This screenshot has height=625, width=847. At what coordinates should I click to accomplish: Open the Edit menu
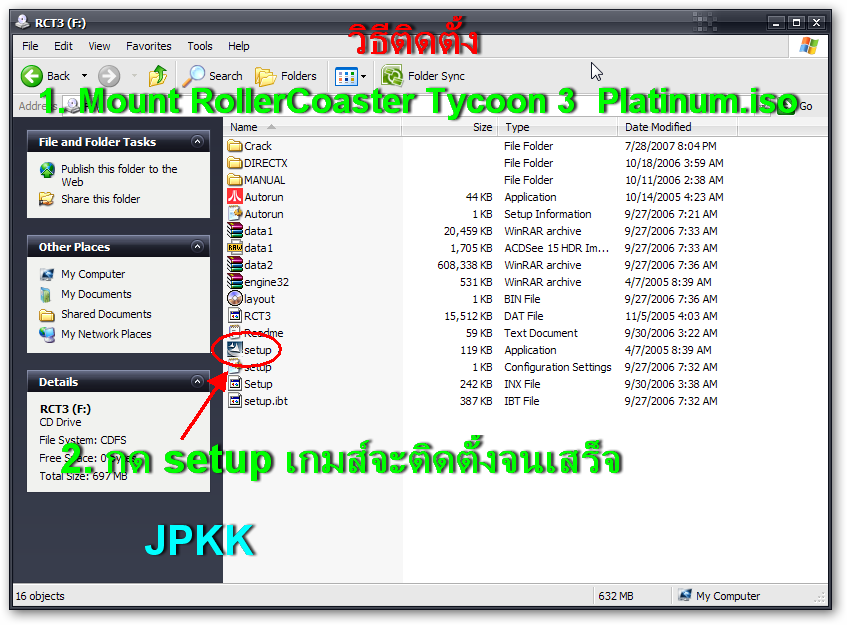(63, 46)
